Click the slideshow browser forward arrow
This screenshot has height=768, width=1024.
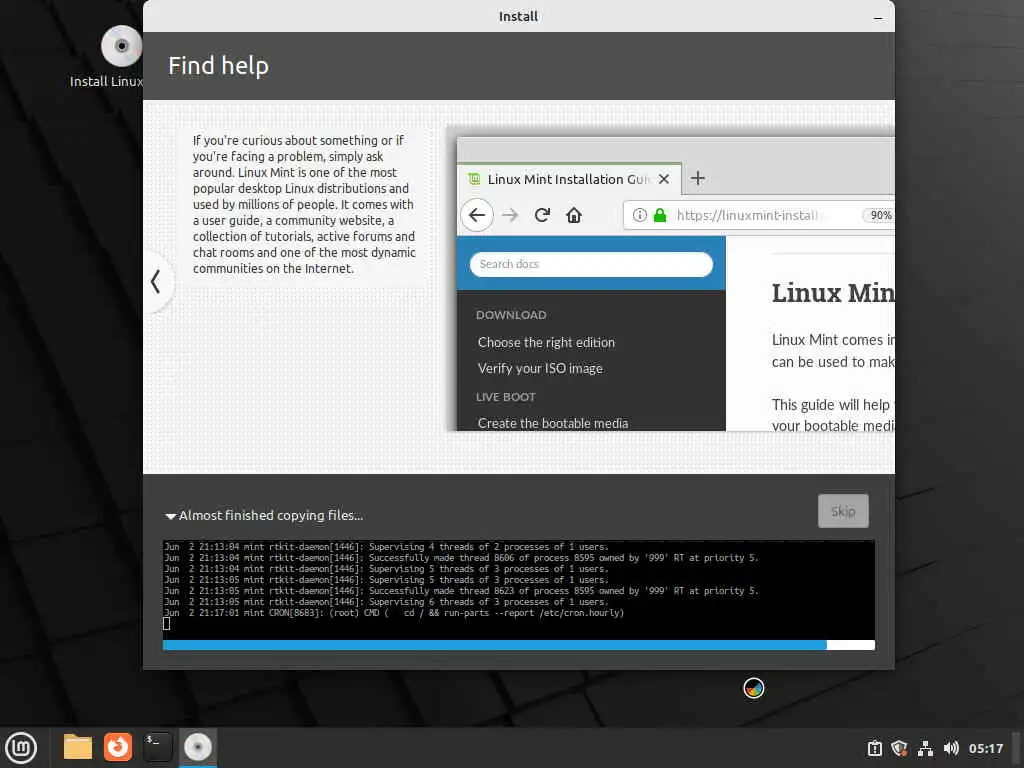click(509, 215)
